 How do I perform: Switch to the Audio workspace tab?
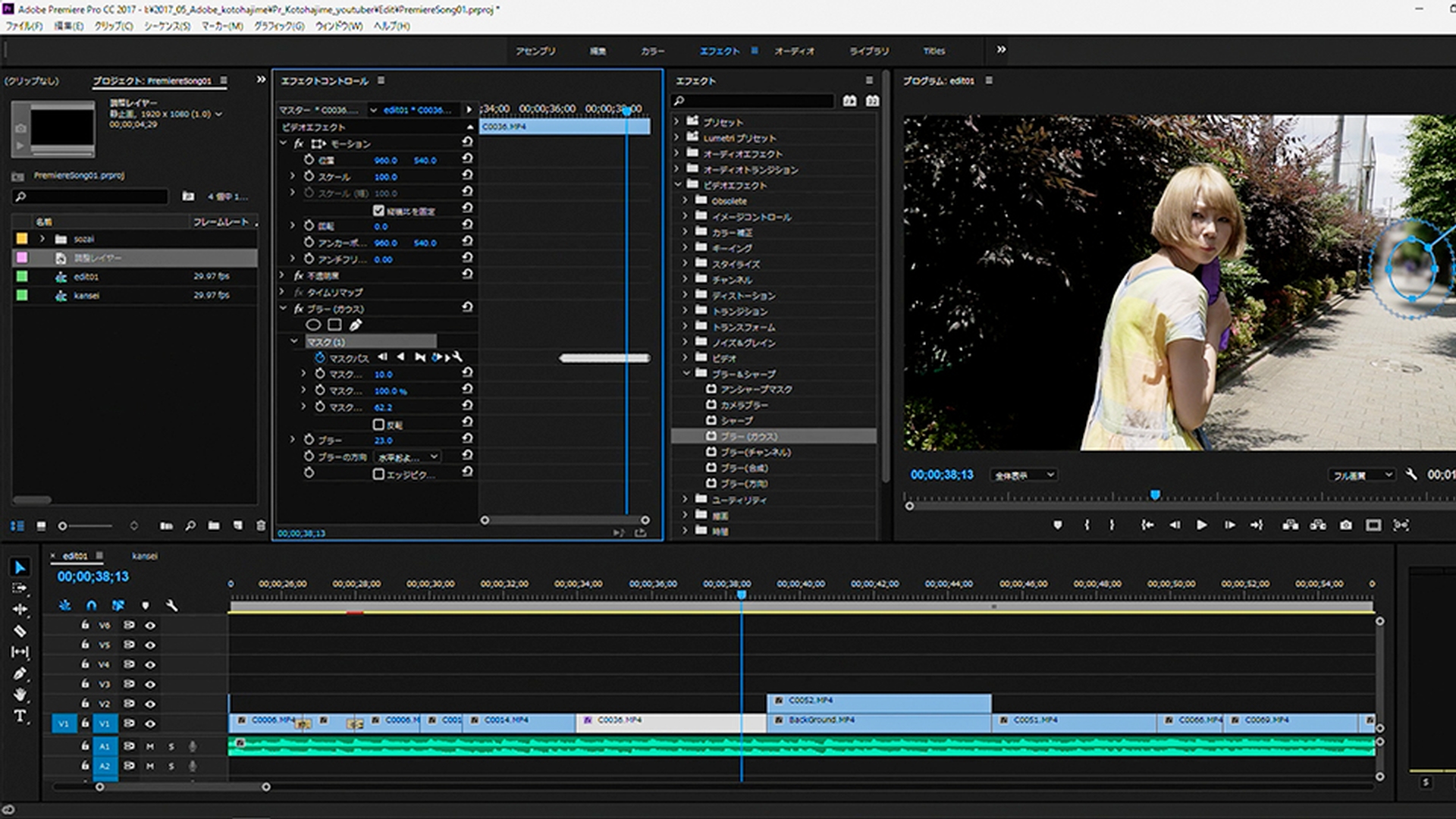coord(794,51)
